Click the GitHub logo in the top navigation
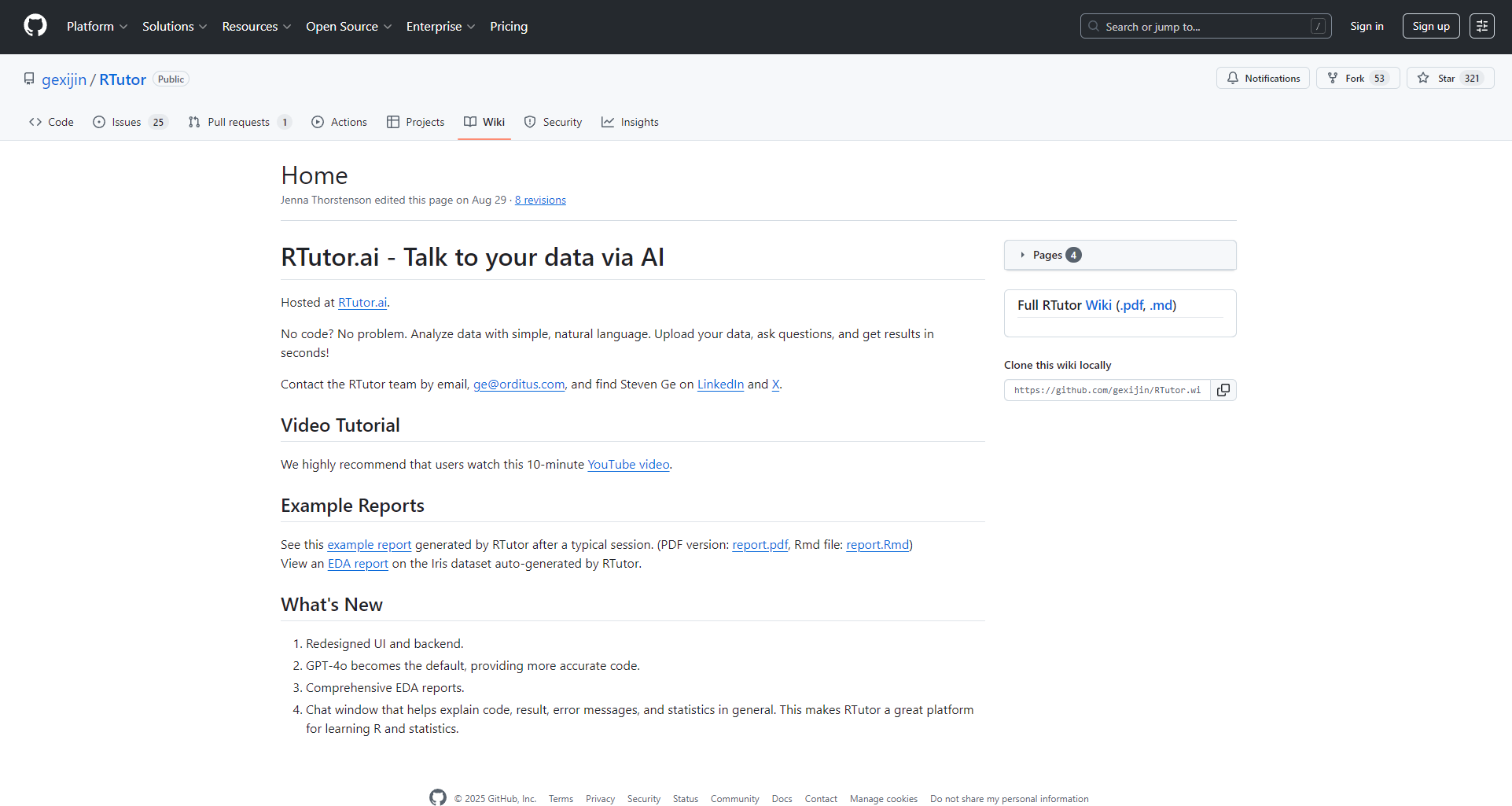The height and width of the screenshot is (806, 1512). [x=35, y=25]
